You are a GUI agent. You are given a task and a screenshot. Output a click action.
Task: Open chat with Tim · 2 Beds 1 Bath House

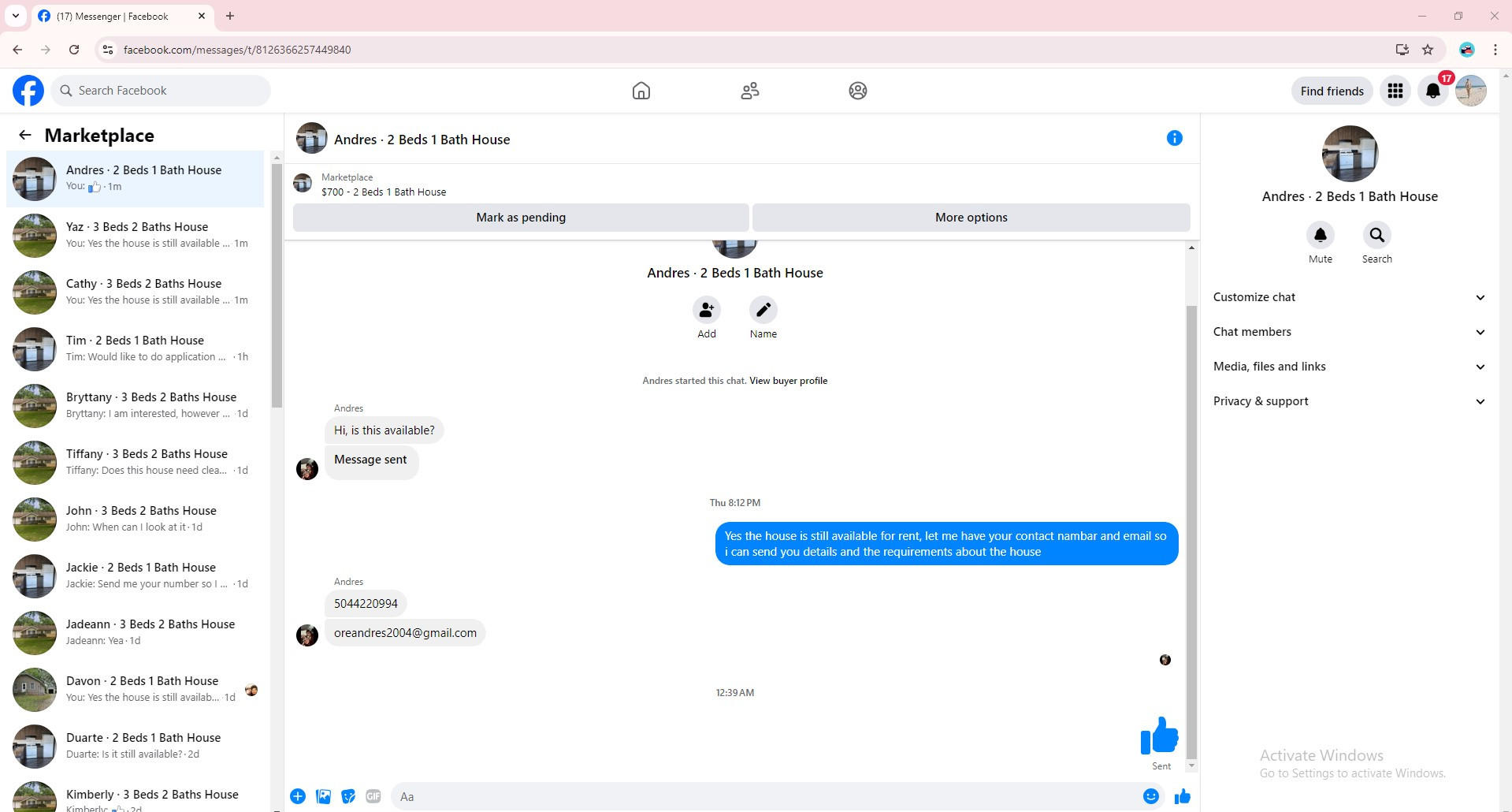[x=136, y=349]
